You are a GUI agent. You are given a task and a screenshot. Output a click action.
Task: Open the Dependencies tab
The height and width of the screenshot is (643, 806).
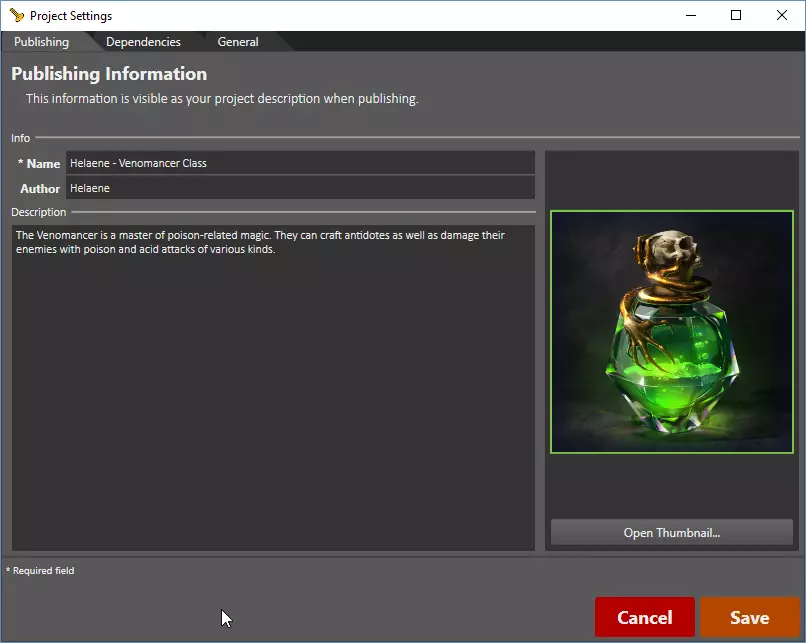[x=143, y=42]
